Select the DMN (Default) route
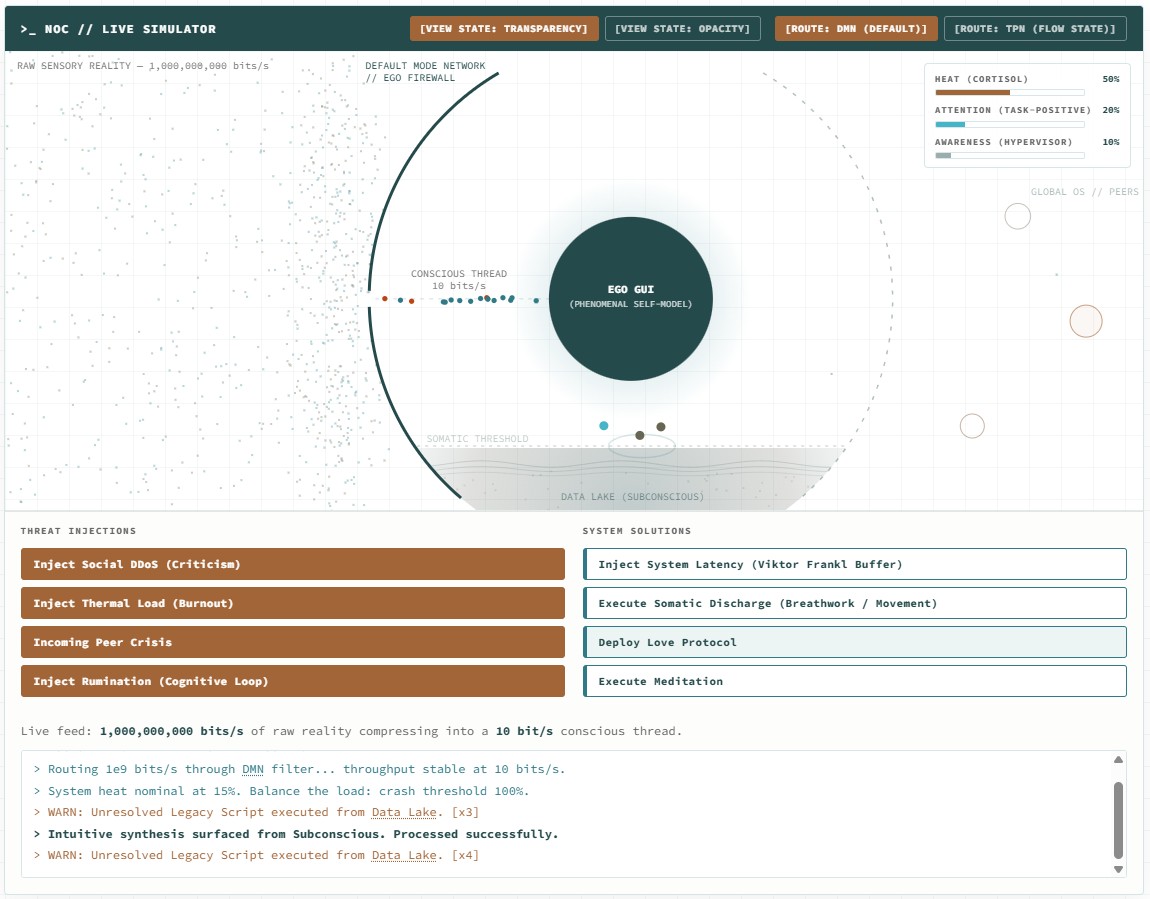Screen dimensions: 1150x899 click(x=856, y=29)
